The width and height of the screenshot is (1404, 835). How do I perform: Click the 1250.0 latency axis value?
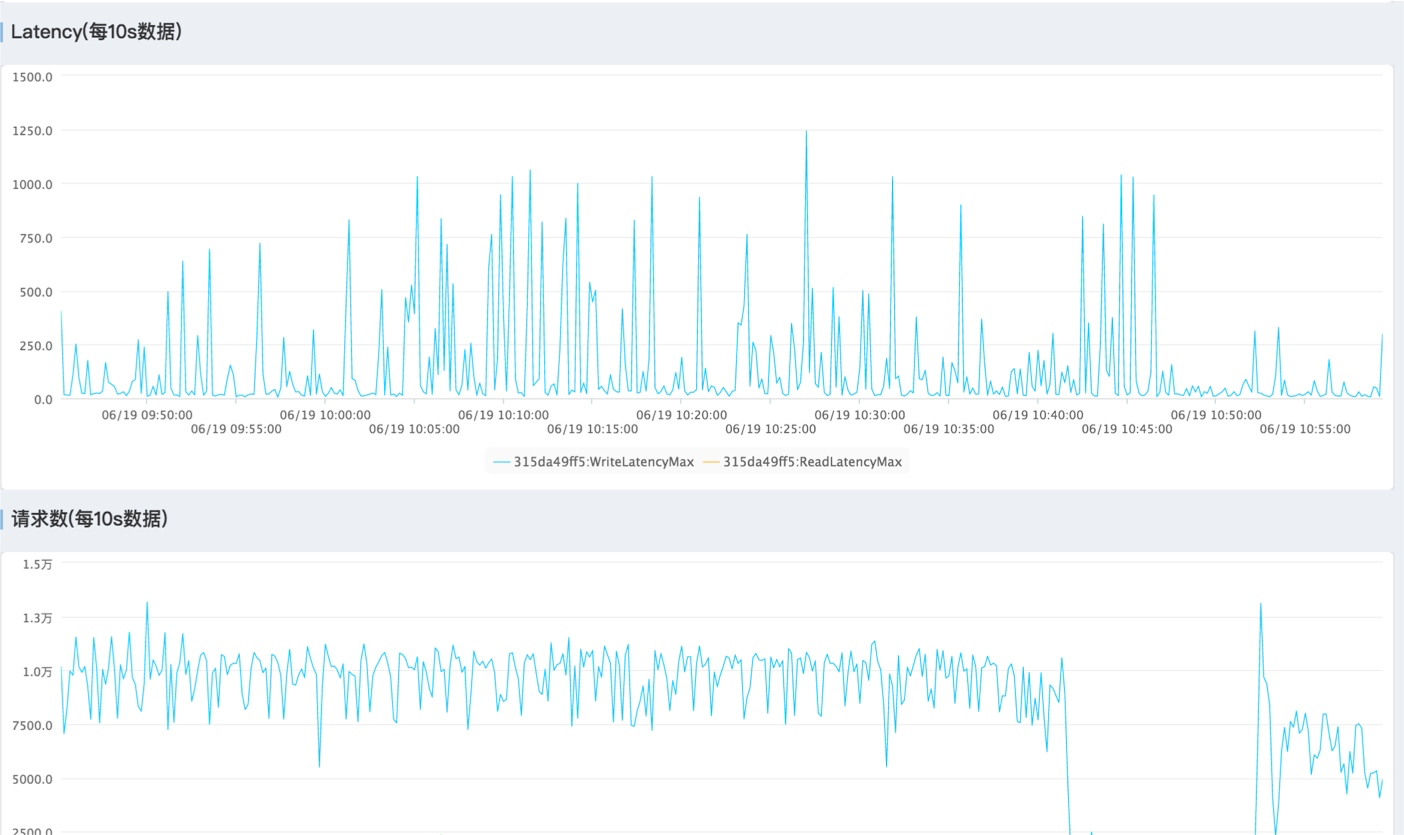(33, 130)
